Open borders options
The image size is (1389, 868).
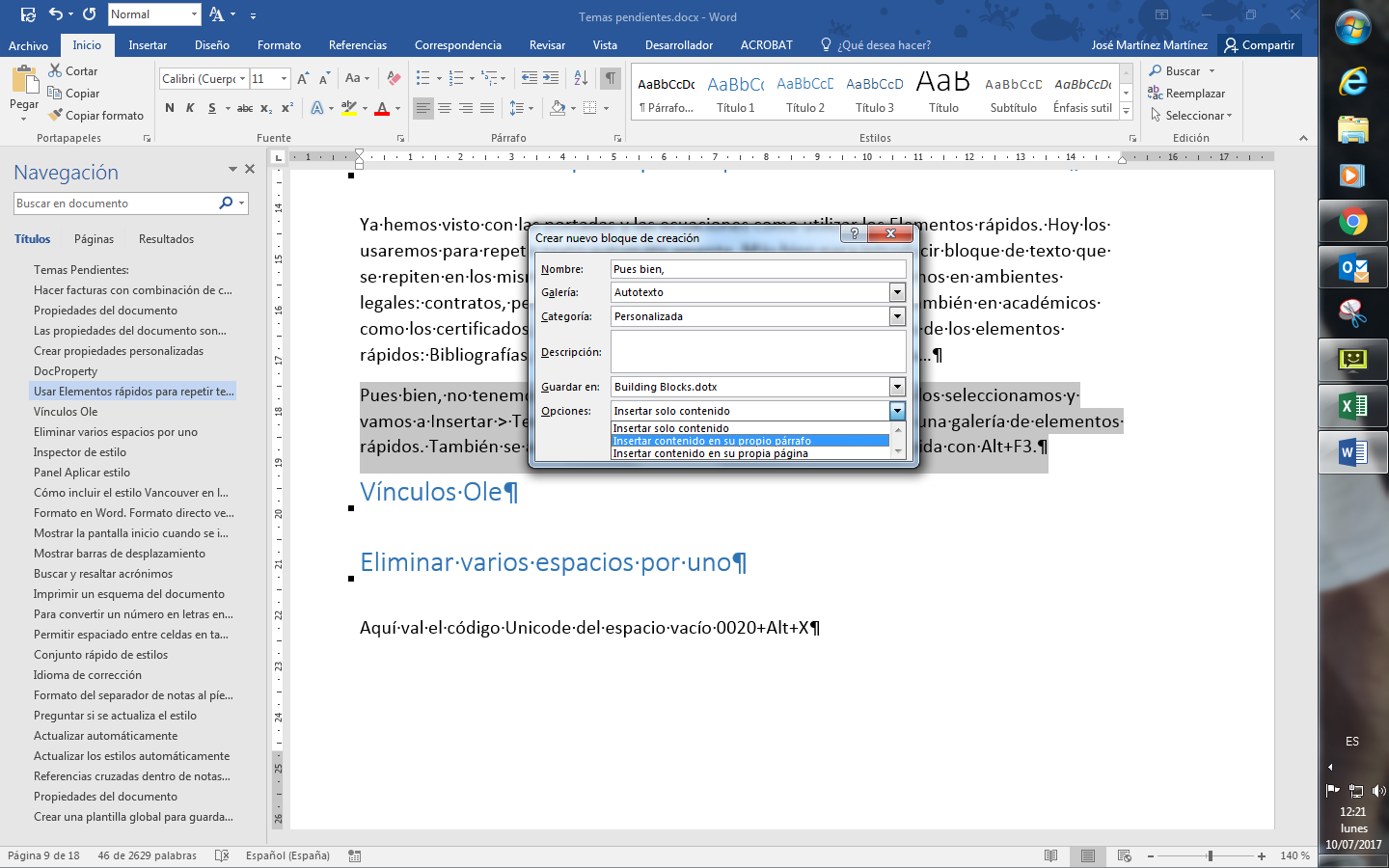click(606, 108)
